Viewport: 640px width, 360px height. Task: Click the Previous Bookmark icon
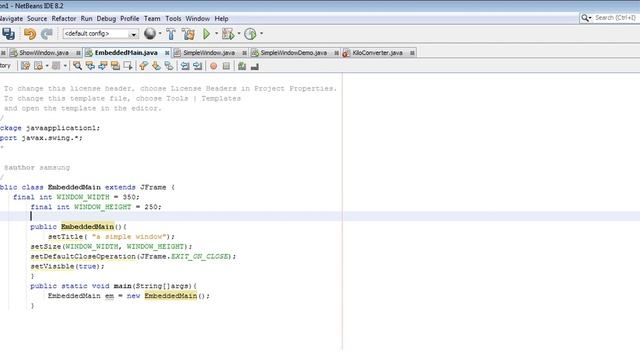143,66
